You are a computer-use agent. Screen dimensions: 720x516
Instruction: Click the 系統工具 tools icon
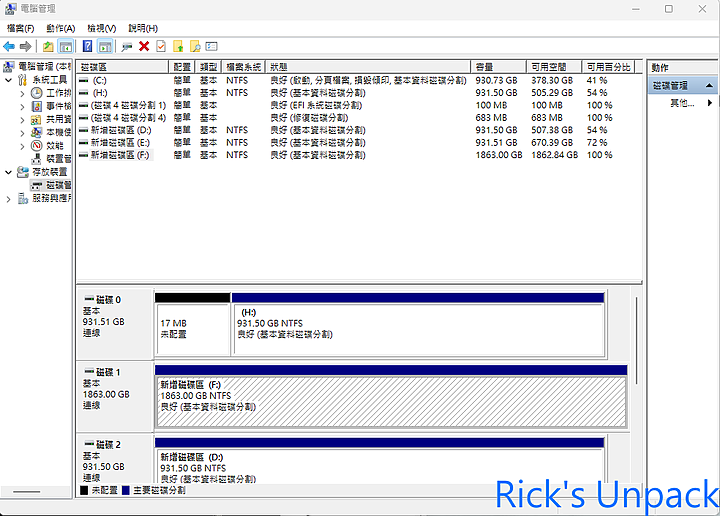tap(22, 80)
